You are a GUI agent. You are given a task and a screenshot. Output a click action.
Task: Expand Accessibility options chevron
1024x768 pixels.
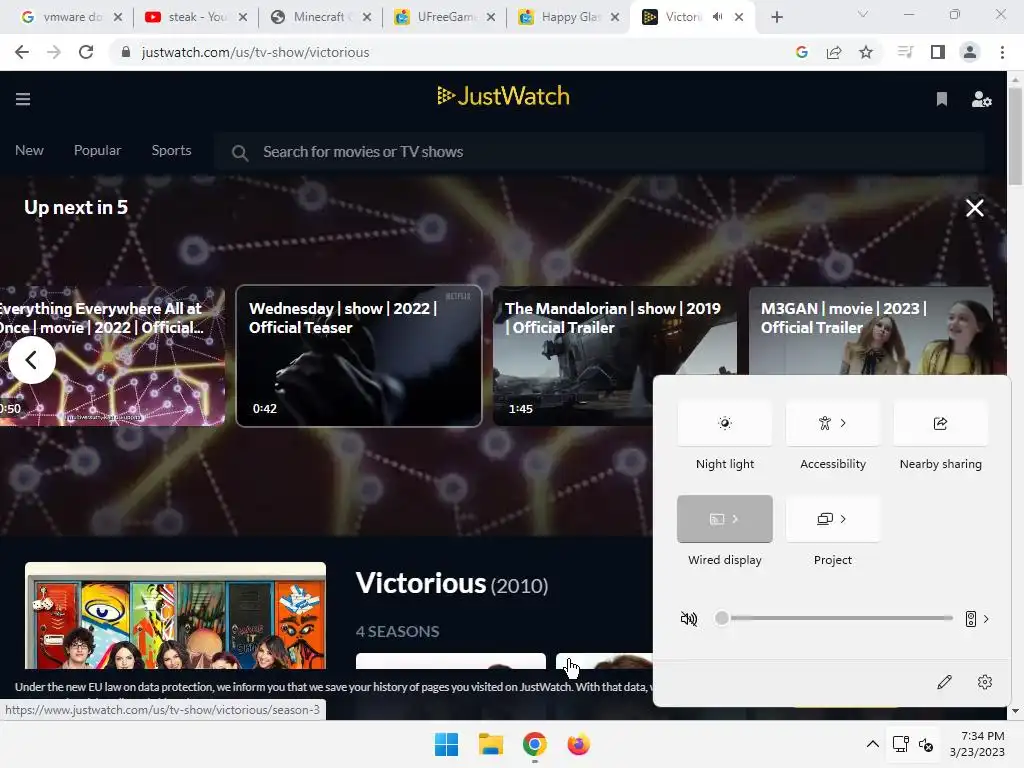tap(843, 423)
